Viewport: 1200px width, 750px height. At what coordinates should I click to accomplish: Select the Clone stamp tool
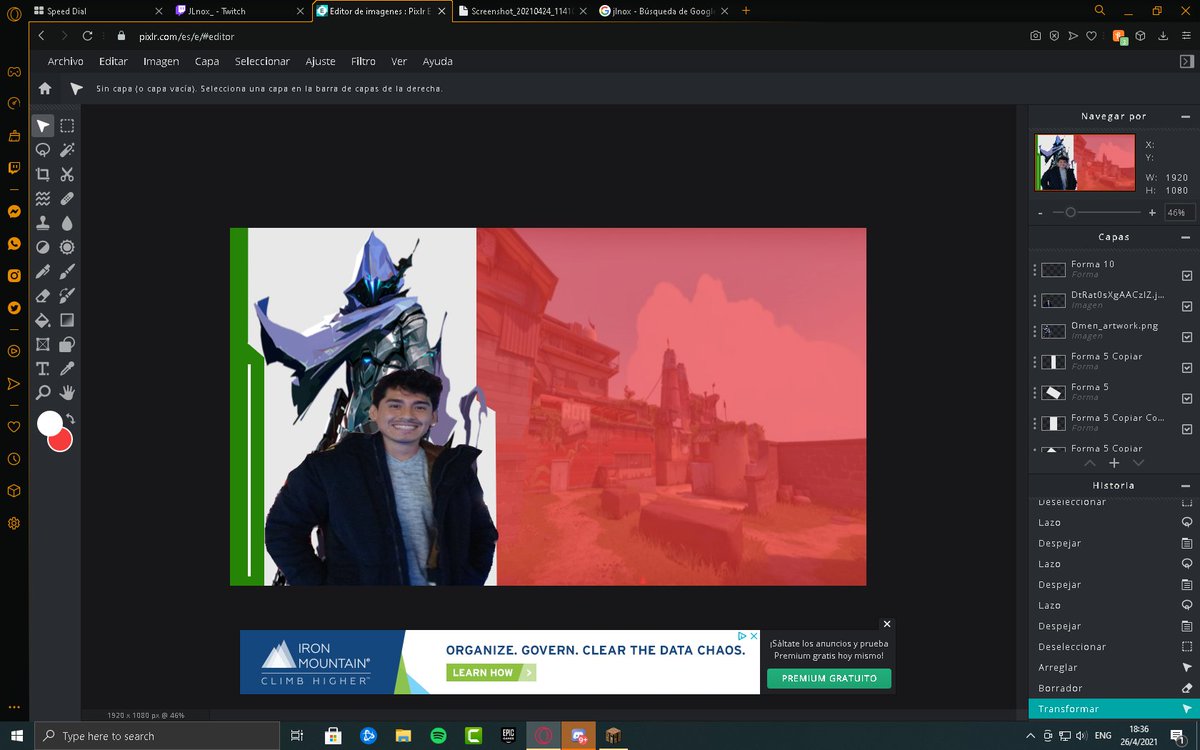pyautogui.click(x=43, y=223)
